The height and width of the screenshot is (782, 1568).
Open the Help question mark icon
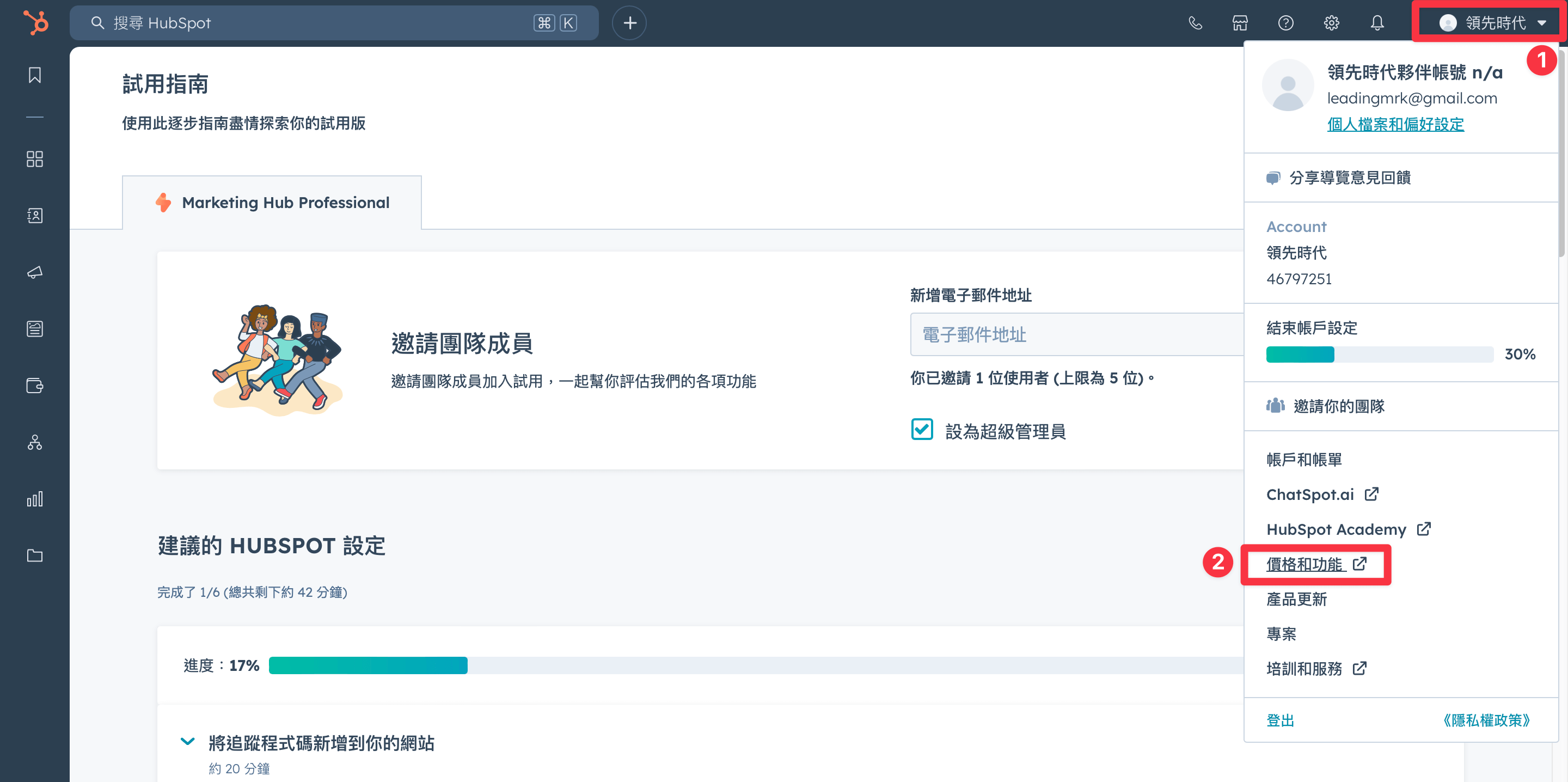1285,23
